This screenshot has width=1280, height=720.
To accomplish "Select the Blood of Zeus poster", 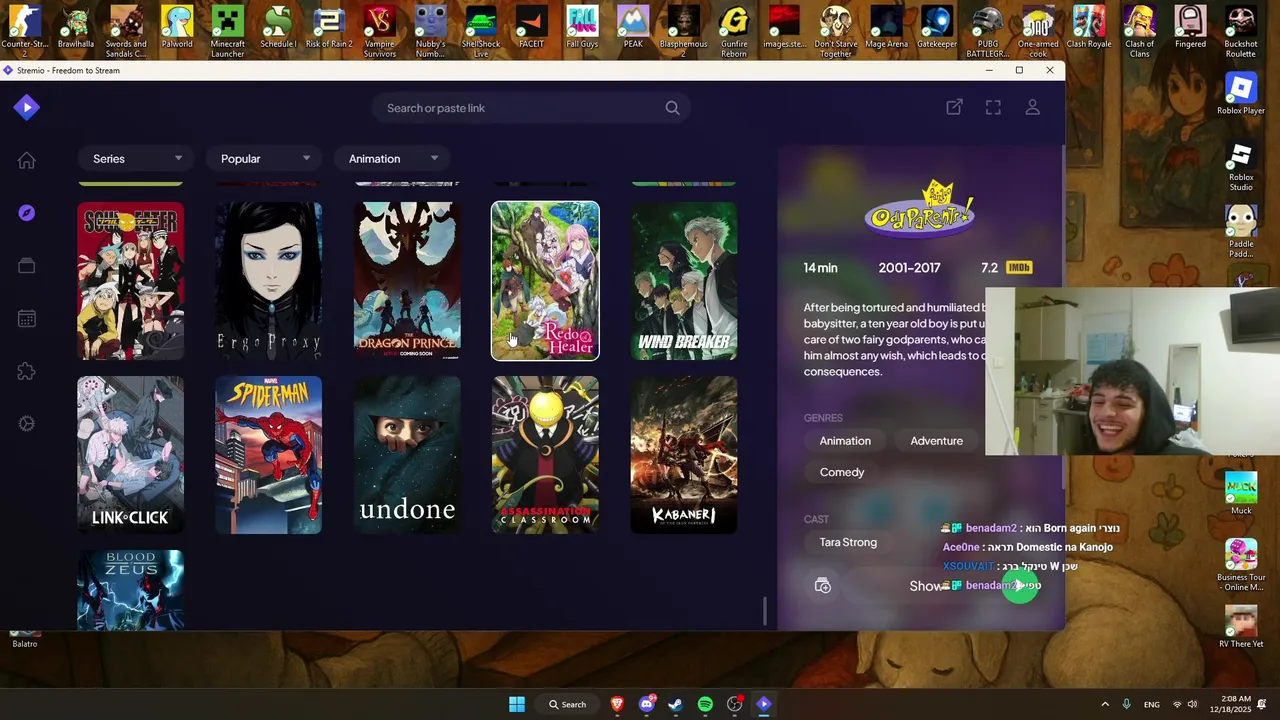I will coord(130,590).
